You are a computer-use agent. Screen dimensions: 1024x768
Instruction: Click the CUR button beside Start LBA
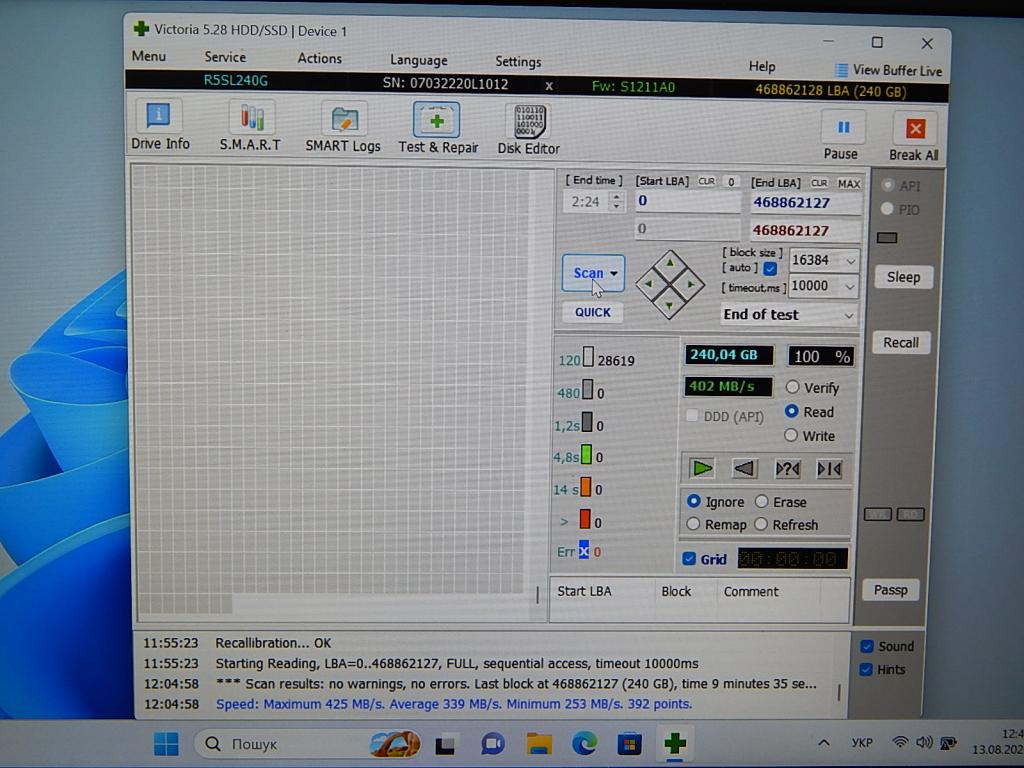pyautogui.click(x=706, y=182)
